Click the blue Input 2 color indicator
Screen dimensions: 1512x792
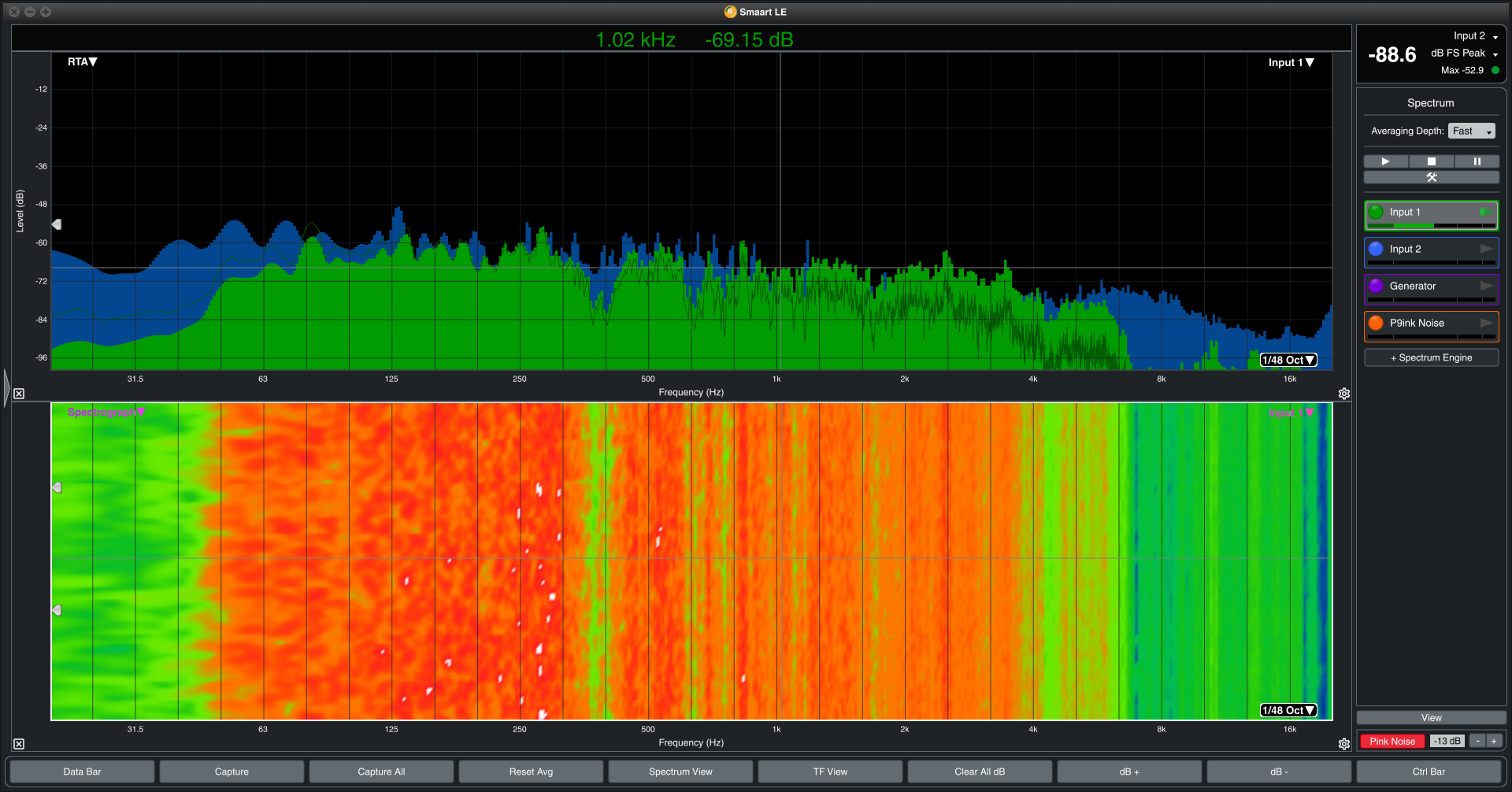[1376, 249]
